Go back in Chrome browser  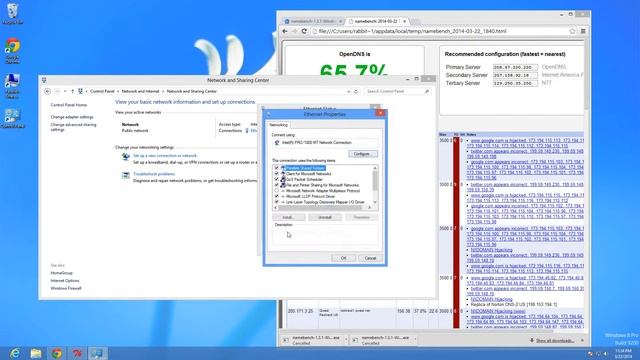[x=285, y=31]
